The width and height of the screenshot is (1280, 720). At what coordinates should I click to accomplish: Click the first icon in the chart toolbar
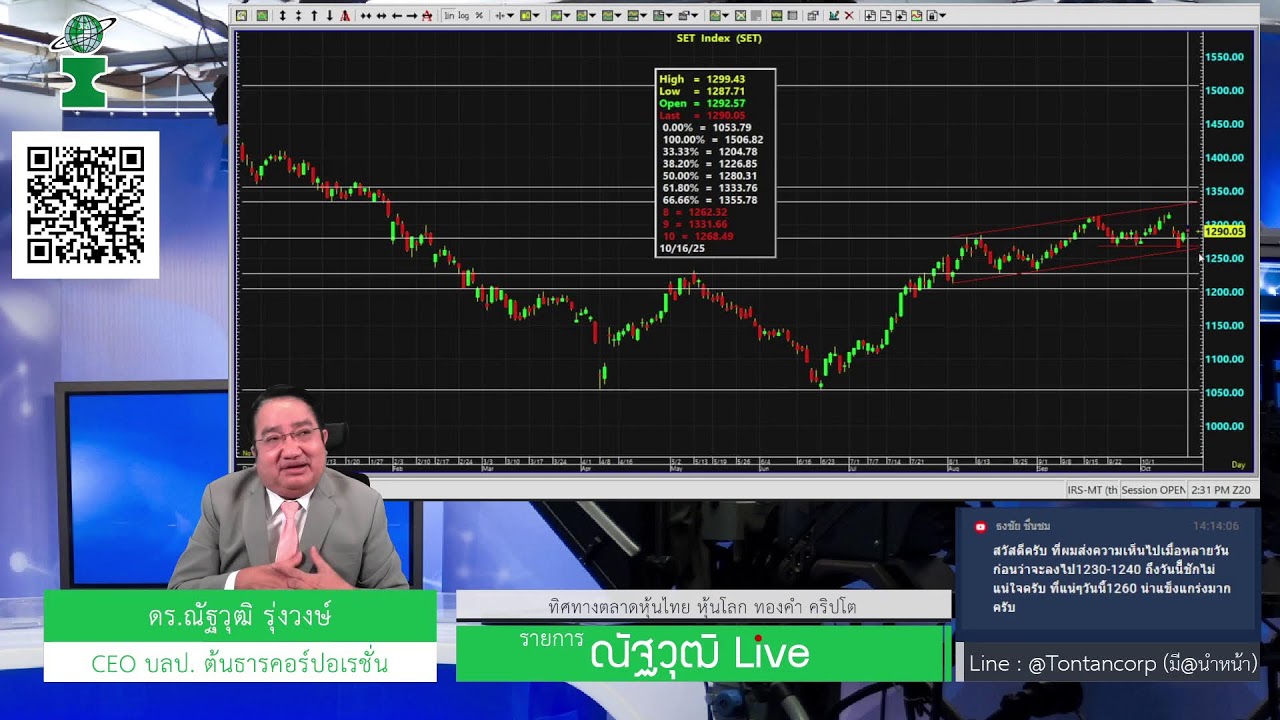point(241,16)
